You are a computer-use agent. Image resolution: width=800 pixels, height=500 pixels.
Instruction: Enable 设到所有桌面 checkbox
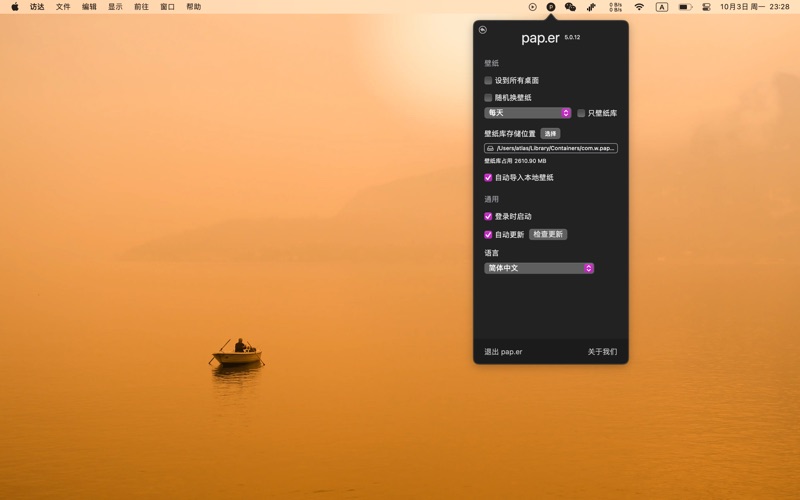(x=488, y=80)
